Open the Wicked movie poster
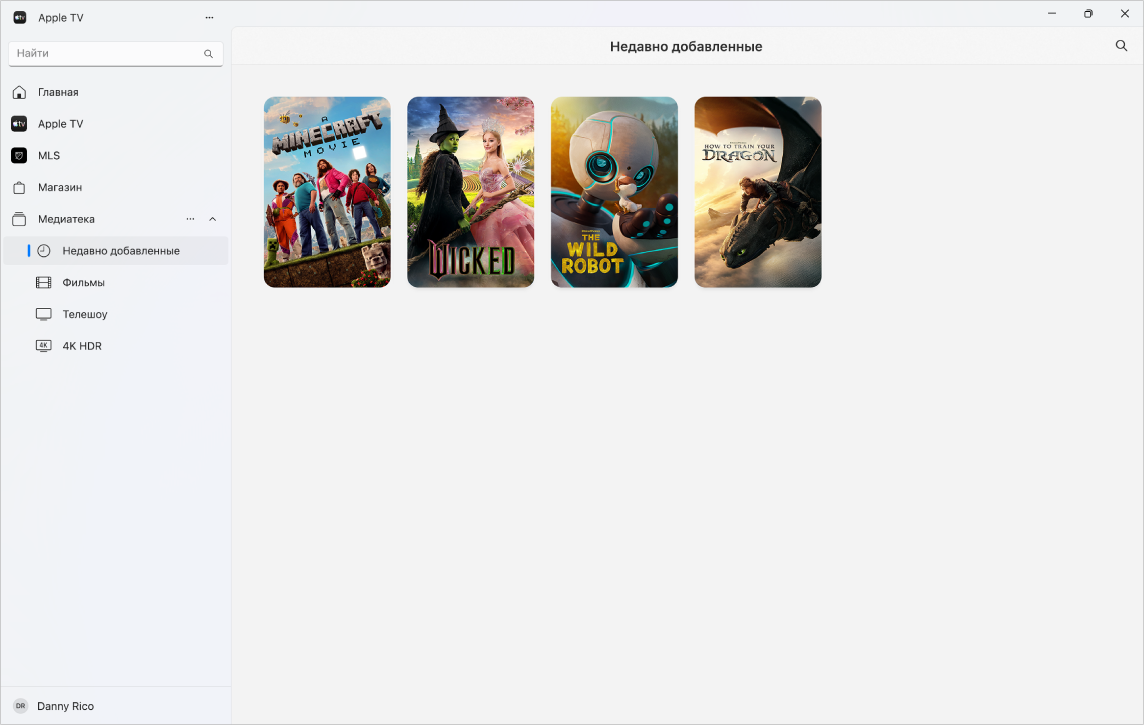Image resolution: width=1144 pixels, height=726 pixels. coord(470,192)
